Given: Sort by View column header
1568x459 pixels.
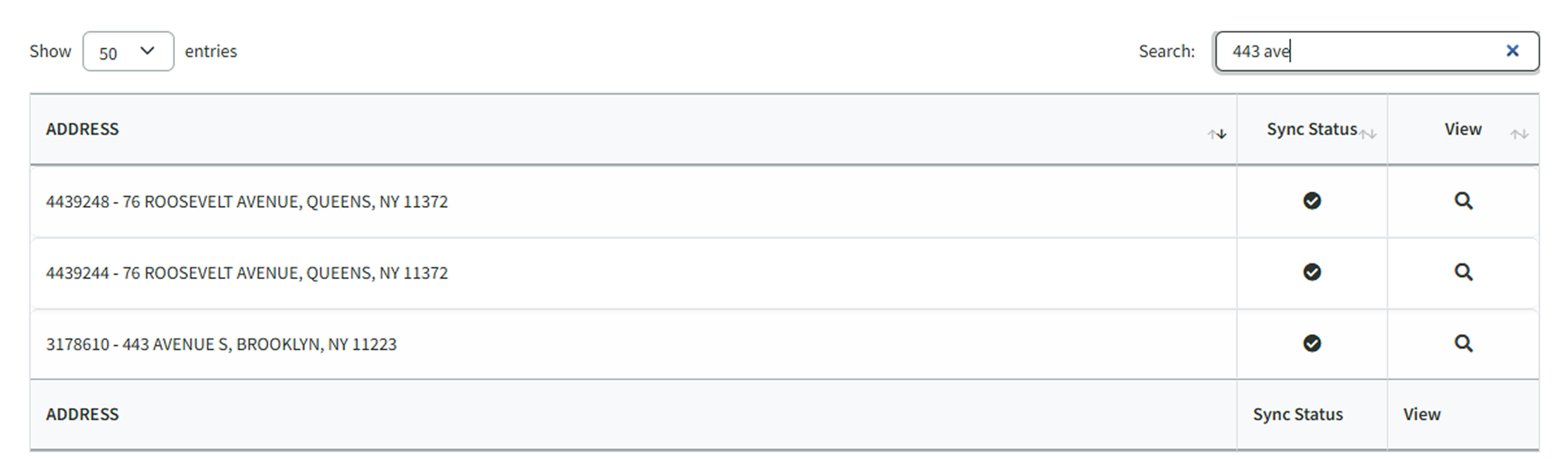Looking at the screenshot, I should pyautogui.click(x=1463, y=129).
